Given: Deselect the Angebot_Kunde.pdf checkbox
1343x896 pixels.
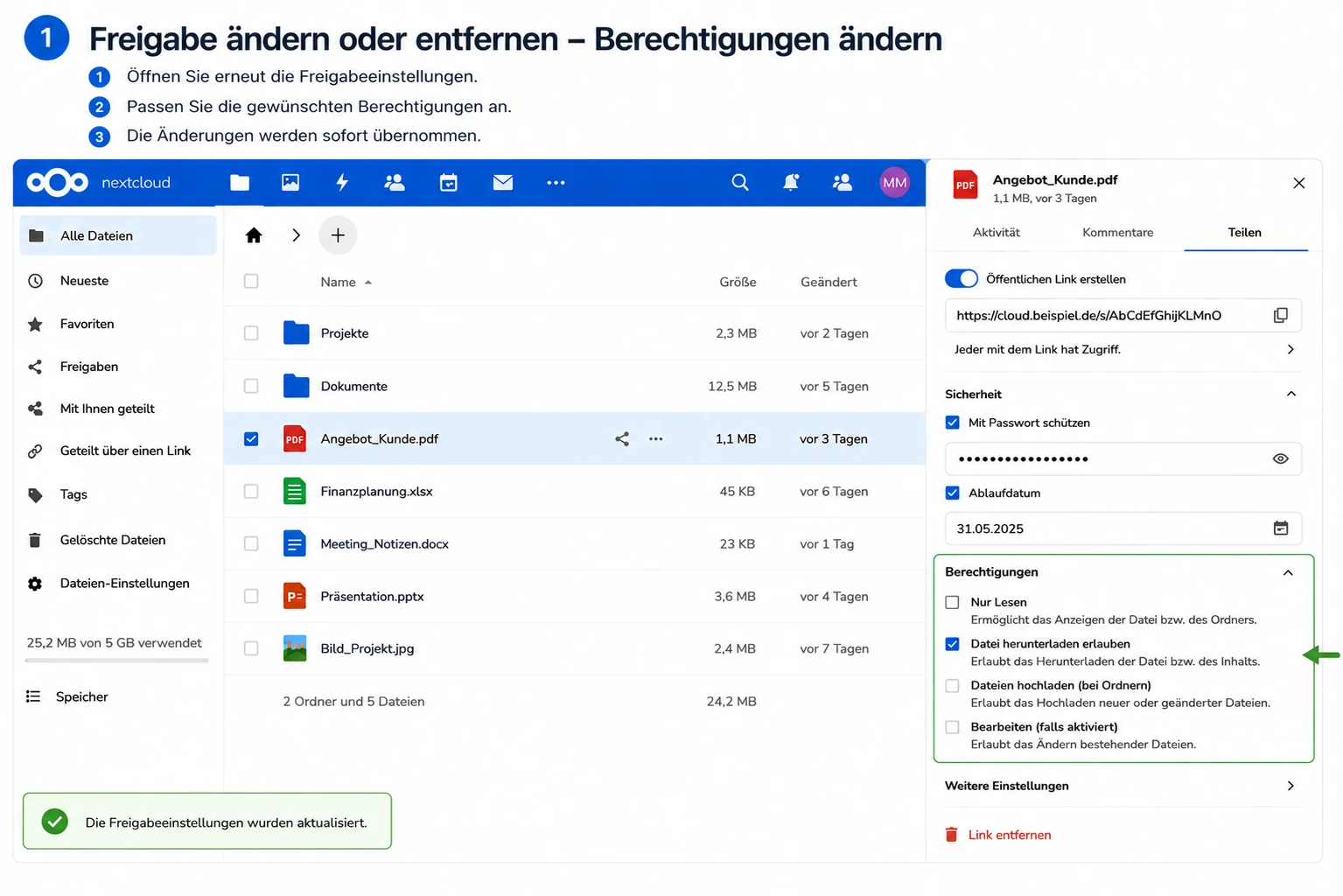Looking at the screenshot, I should [x=251, y=438].
